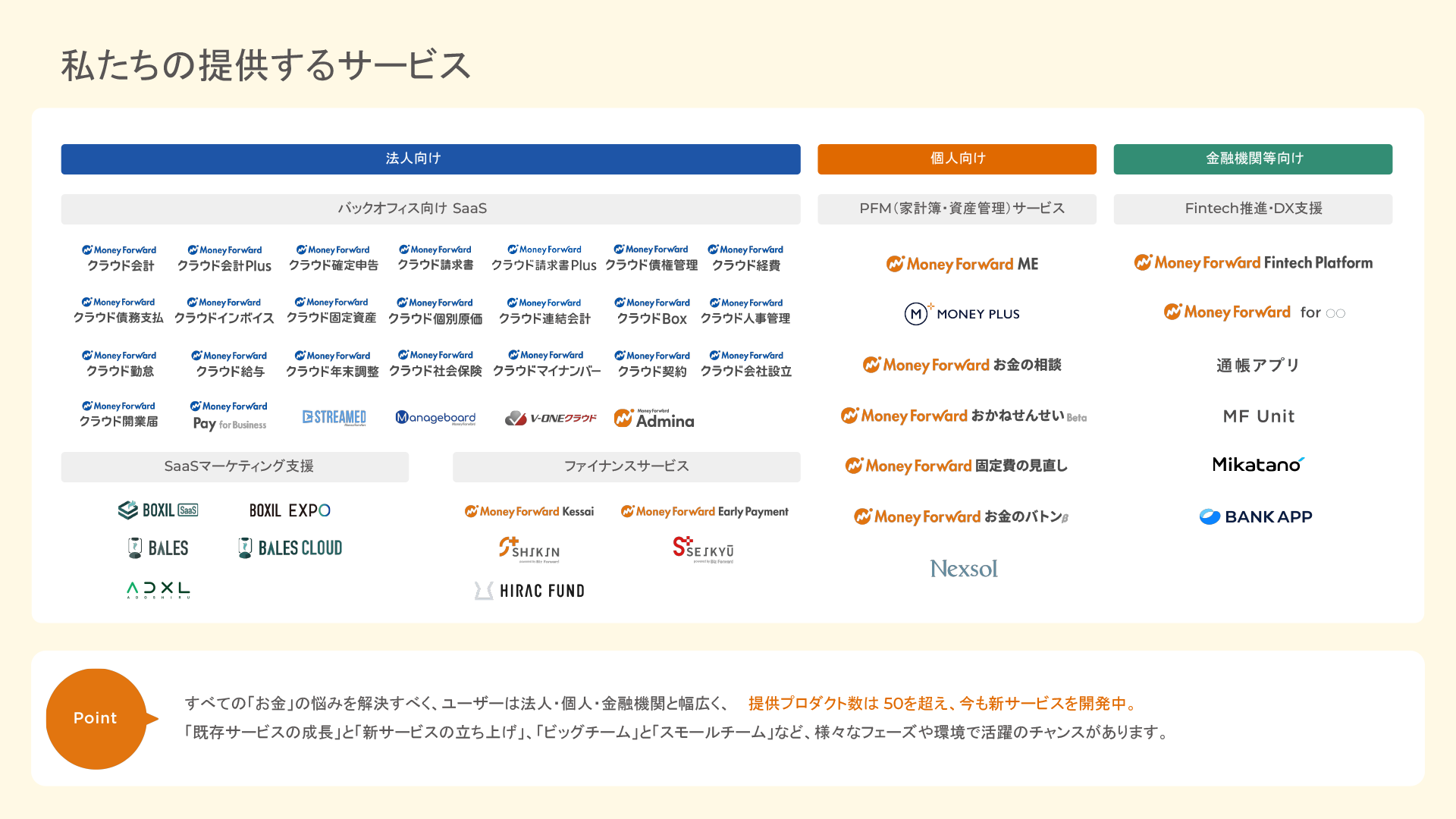Select the Money Forward Early Payment logo
The width and height of the screenshot is (1456, 819).
[x=704, y=512]
